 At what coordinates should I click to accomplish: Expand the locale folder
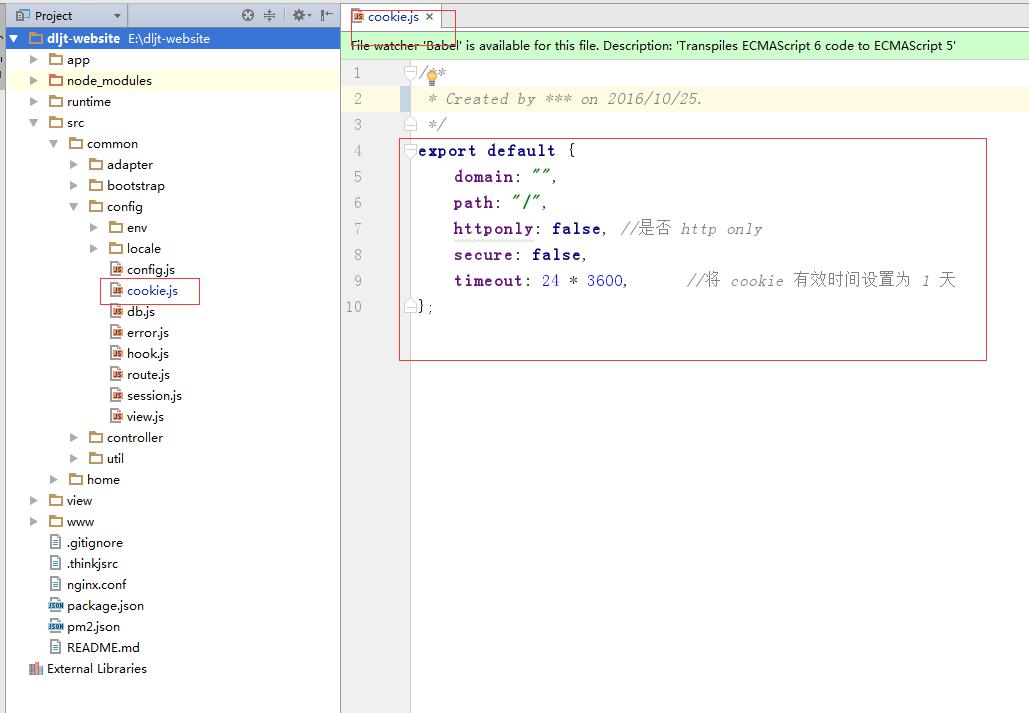pyautogui.click(x=94, y=249)
